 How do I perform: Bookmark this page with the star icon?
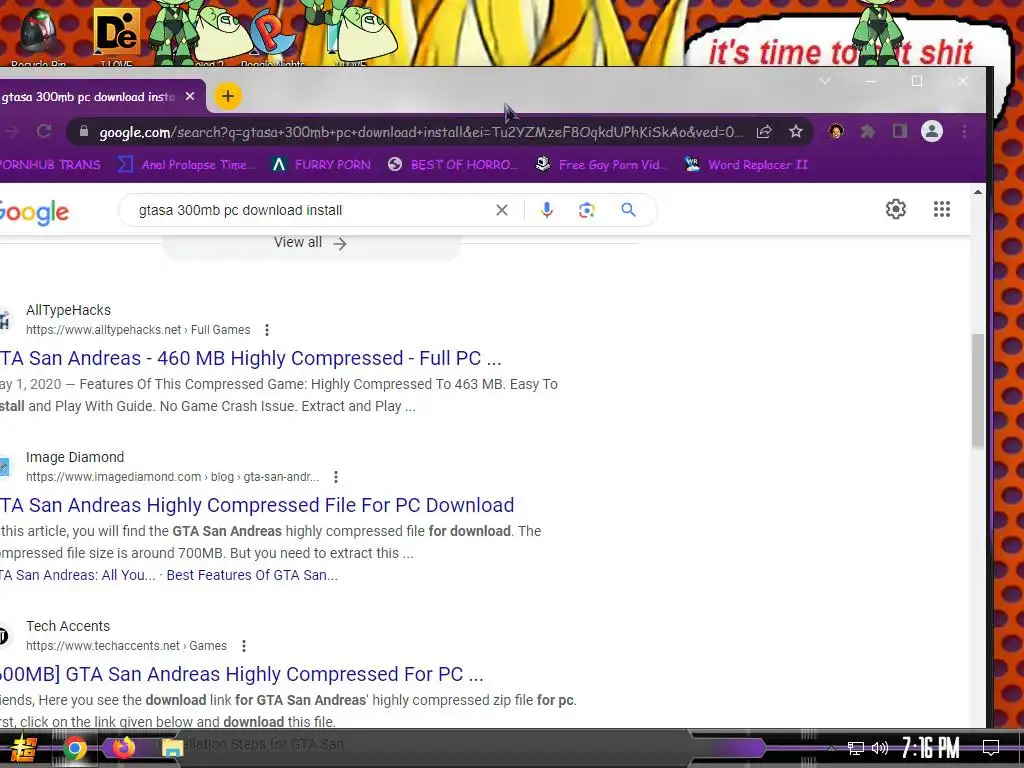pyautogui.click(x=795, y=132)
